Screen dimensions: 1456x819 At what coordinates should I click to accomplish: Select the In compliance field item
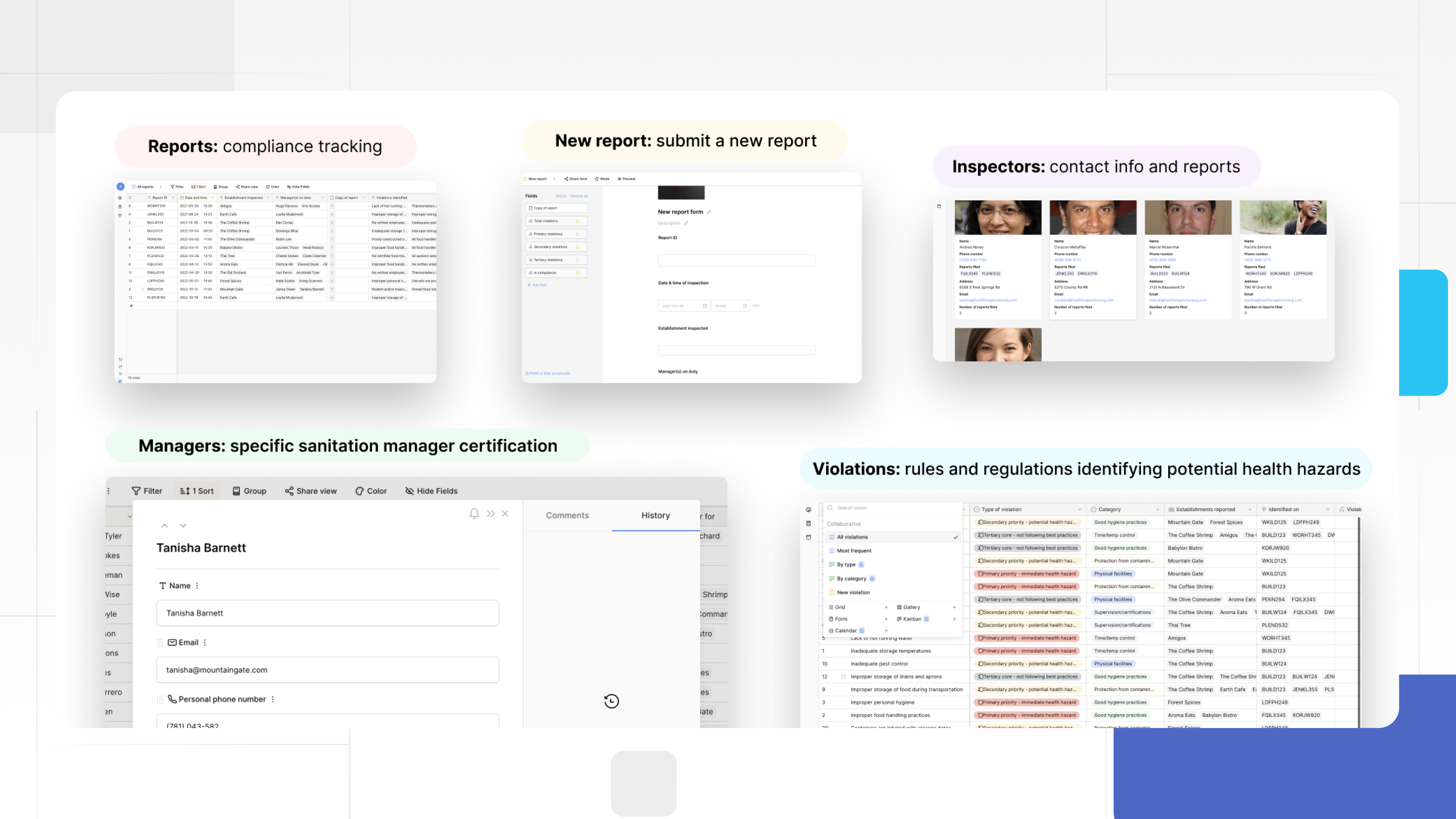[556, 273]
